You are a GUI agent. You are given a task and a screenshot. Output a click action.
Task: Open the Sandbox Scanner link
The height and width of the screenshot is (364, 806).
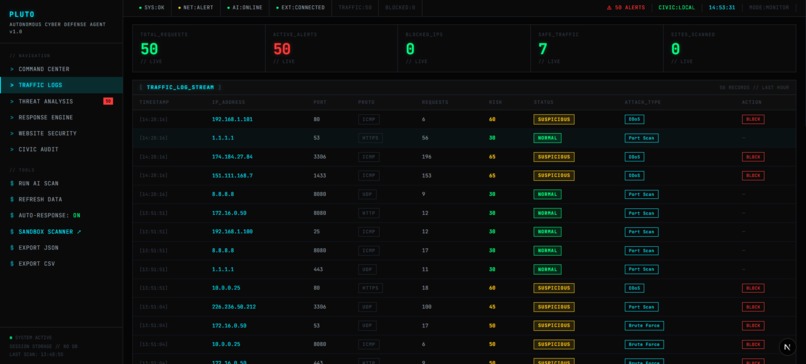click(x=61, y=232)
